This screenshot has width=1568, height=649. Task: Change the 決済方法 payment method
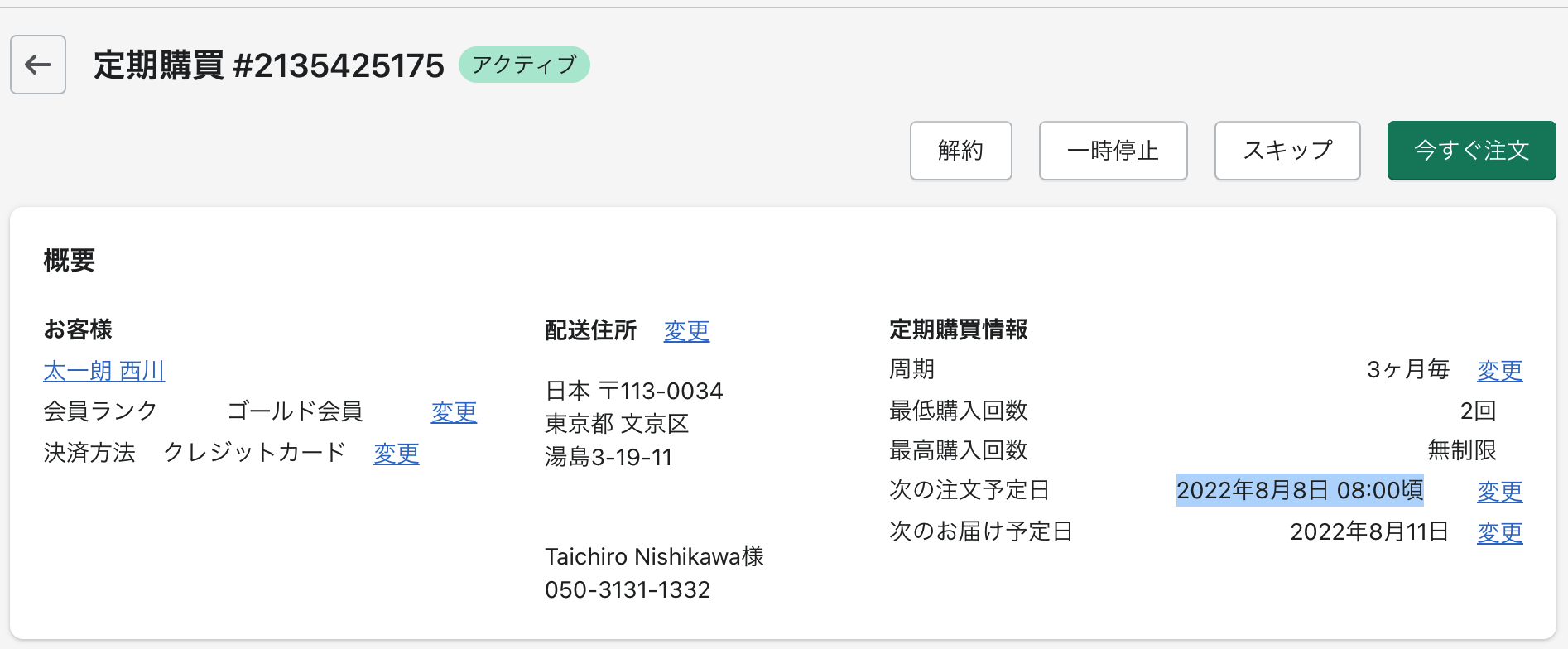[x=397, y=453]
